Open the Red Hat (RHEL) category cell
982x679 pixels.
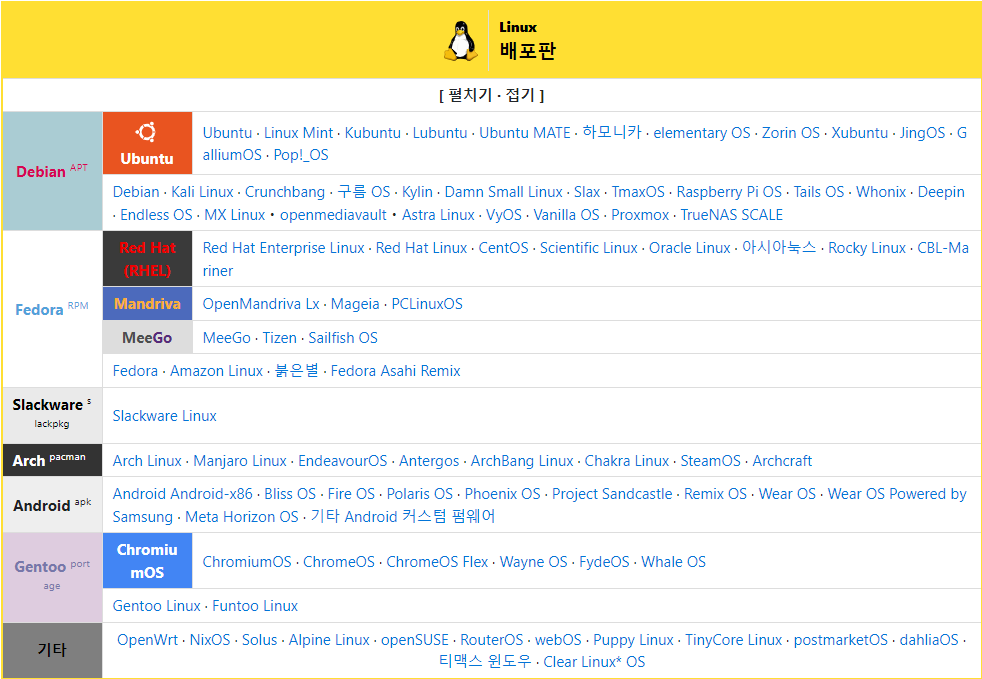pyautogui.click(x=147, y=259)
